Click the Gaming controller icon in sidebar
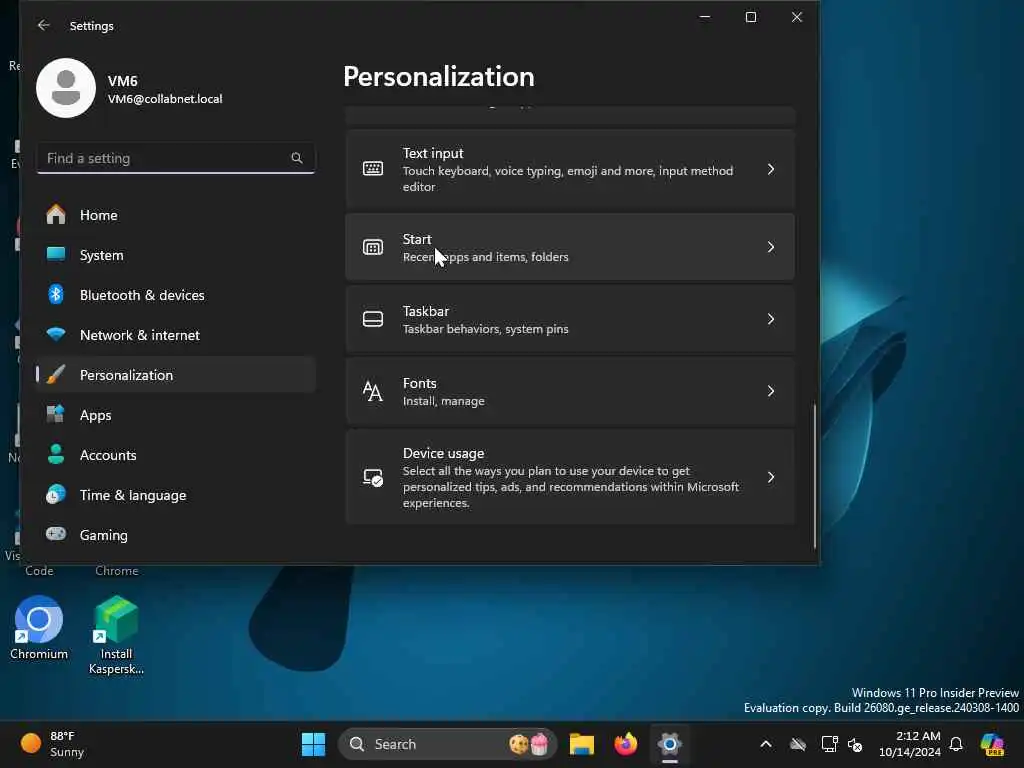Screen dimensions: 1024x768 tap(56, 534)
